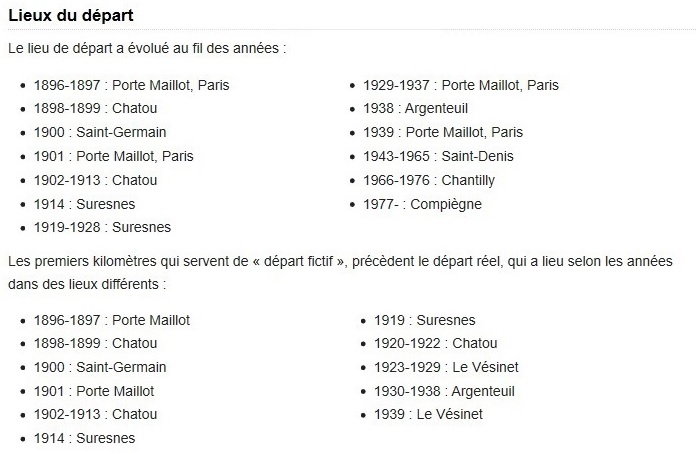Select '1896-1897 : Porte Maillot' in second list
The height and width of the screenshot is (454, 696).
112,320
